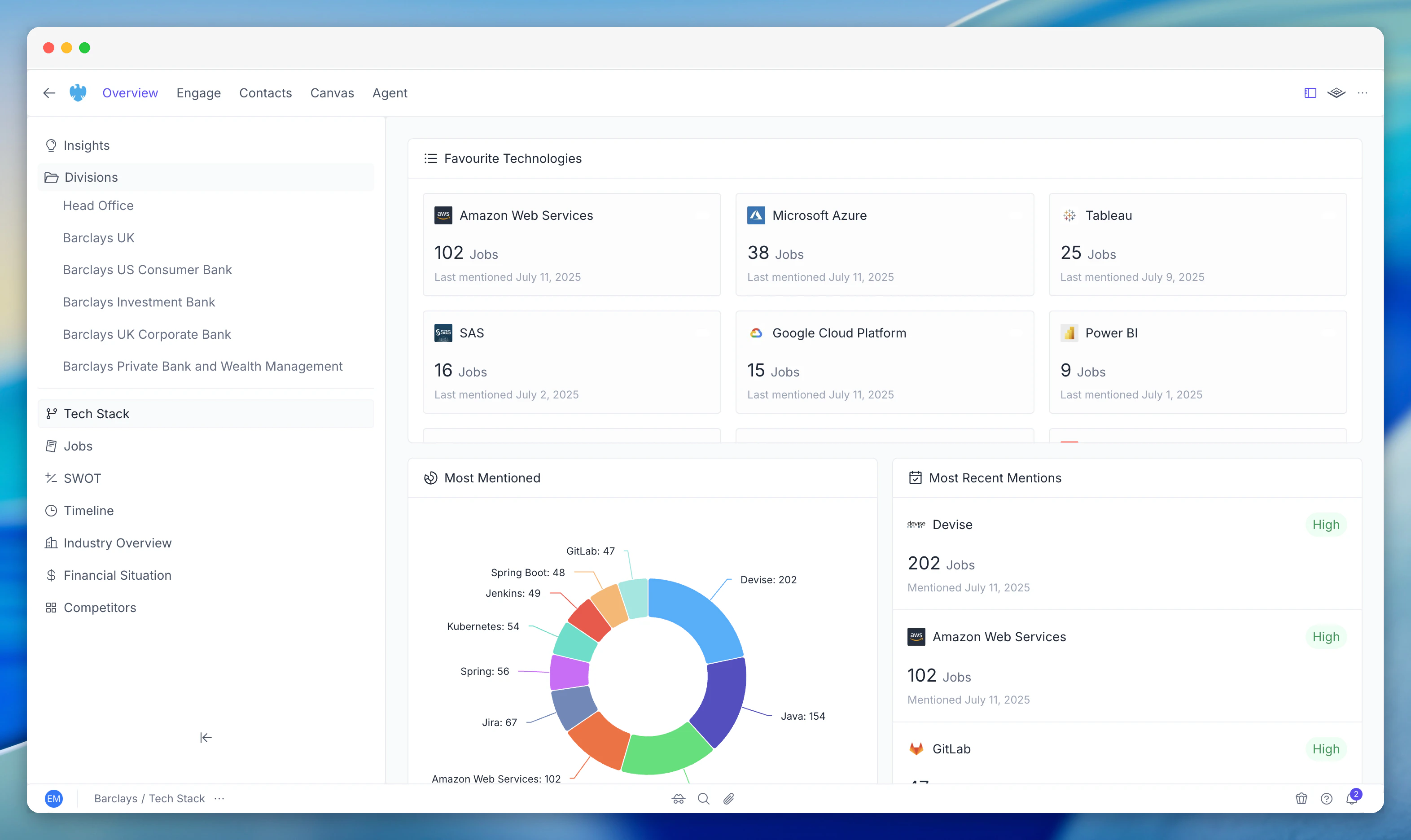This screenshot has height=840, width=1411.
Task: Open the Tableau technology card
Action: click(1198, 245)
